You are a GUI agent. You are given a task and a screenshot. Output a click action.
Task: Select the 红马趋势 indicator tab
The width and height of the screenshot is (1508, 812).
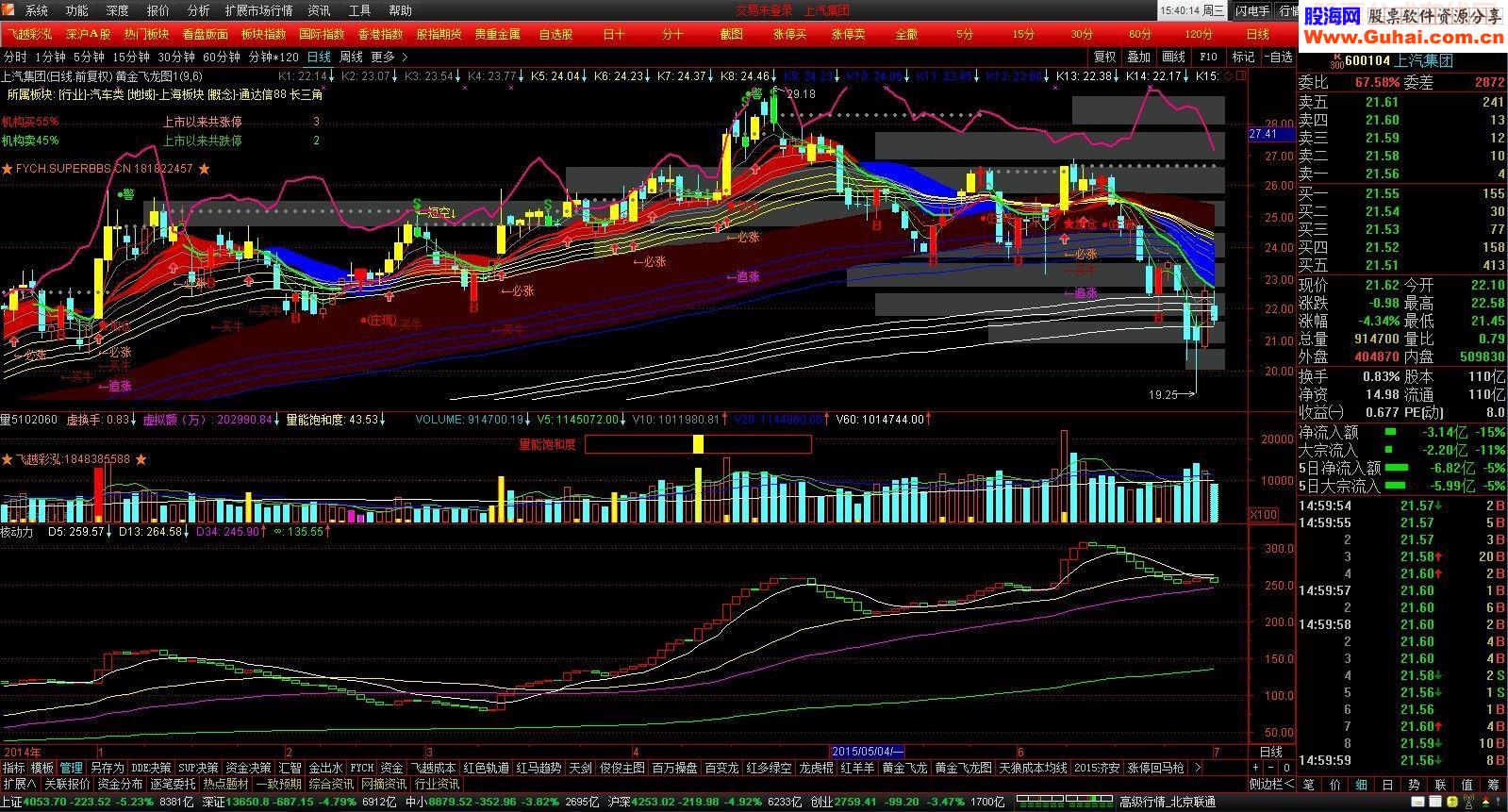coord(539,768)
